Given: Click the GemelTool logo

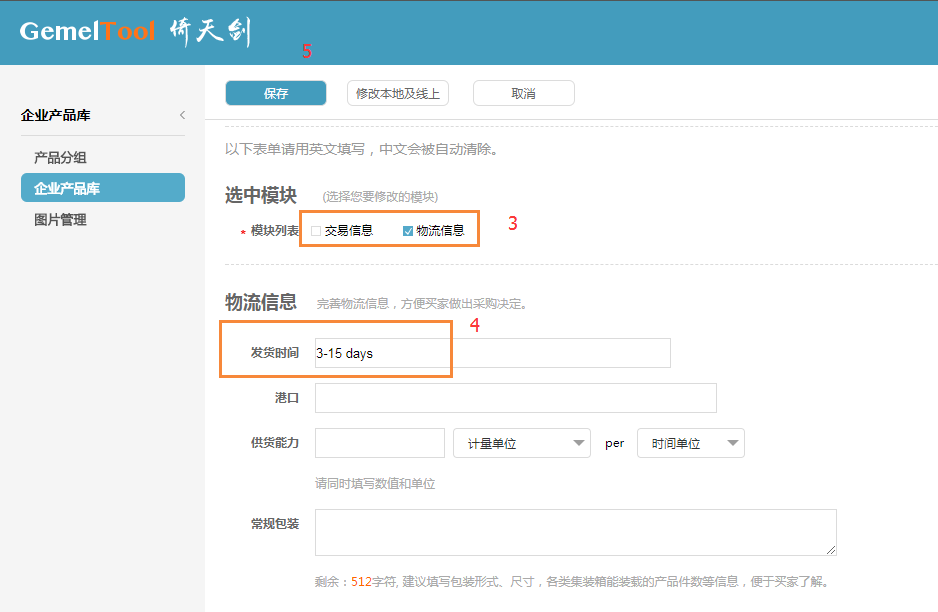Looking at the screenshot, I should point(87,31).
